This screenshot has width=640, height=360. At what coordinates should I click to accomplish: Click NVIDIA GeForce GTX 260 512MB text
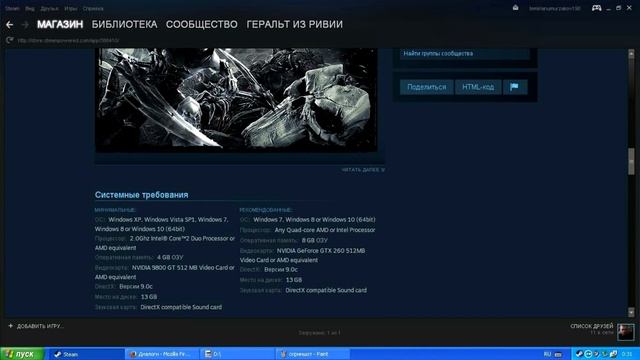tap(321, 251)
